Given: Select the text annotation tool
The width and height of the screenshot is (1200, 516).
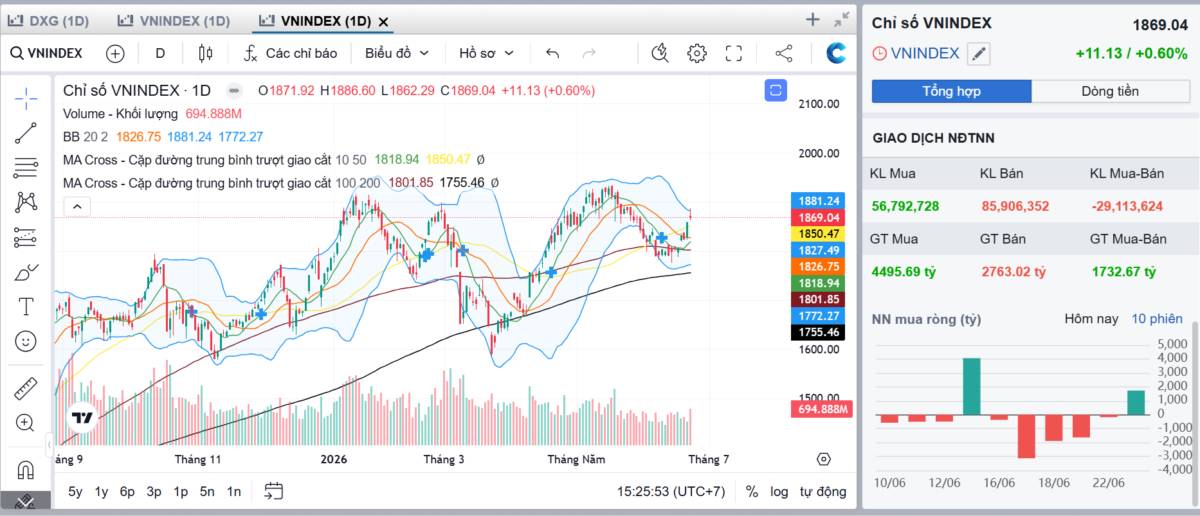Looking at the screenshot, I should pos(26,306).
